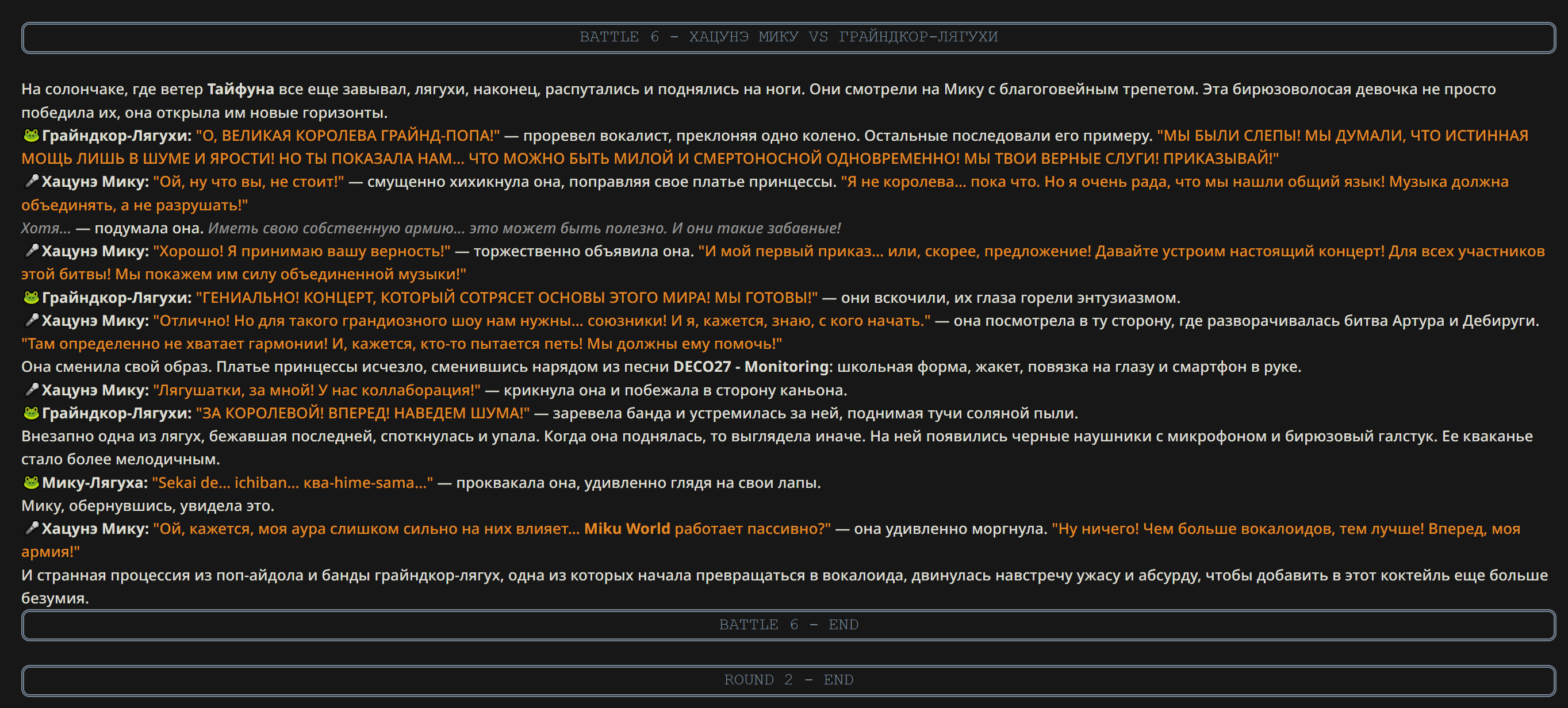Click frog emoji before 'ГЕНИАЛЬНО! КОНЦЕРТ'
The width and height of the screenshot is (1568, 708).
(31, 298)
